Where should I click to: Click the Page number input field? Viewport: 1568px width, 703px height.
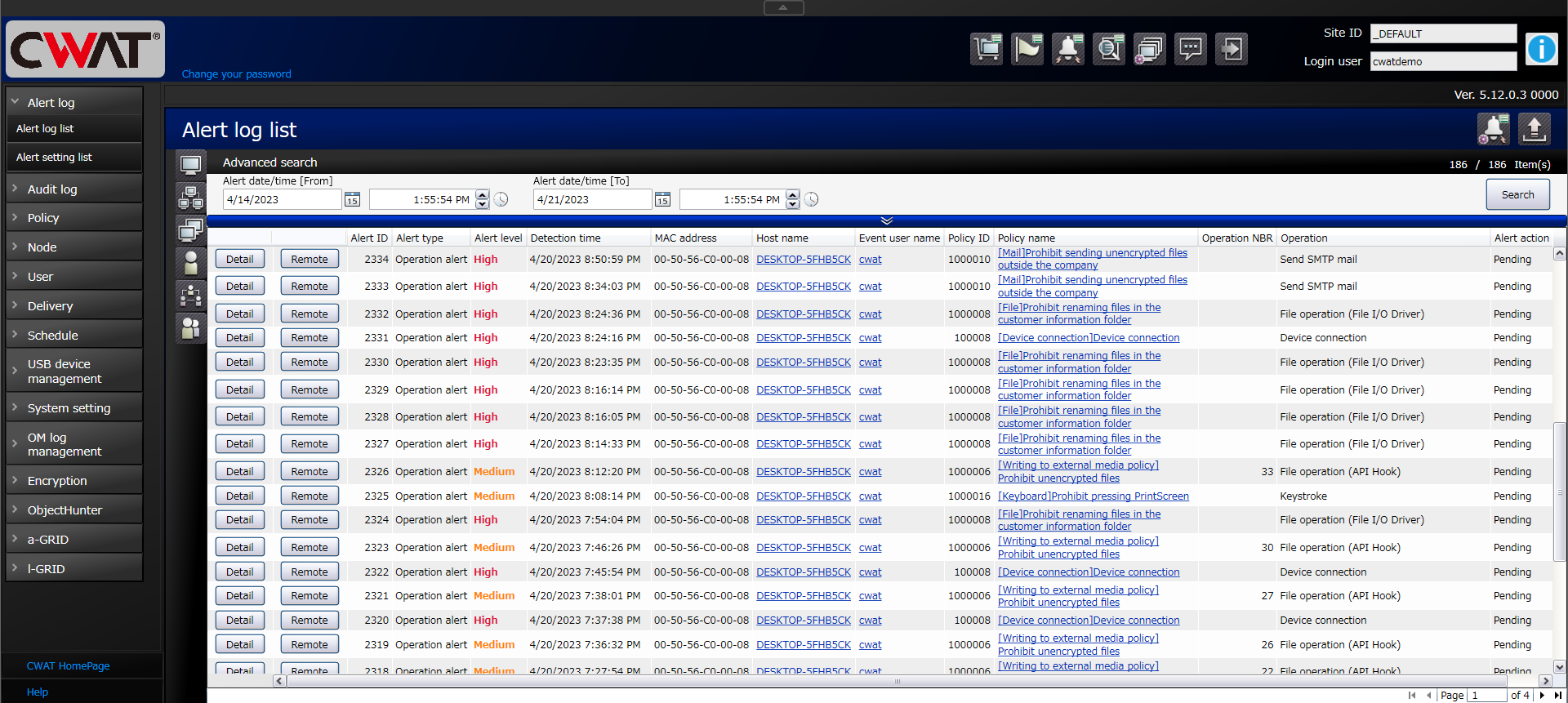(x=1487, y=695)
